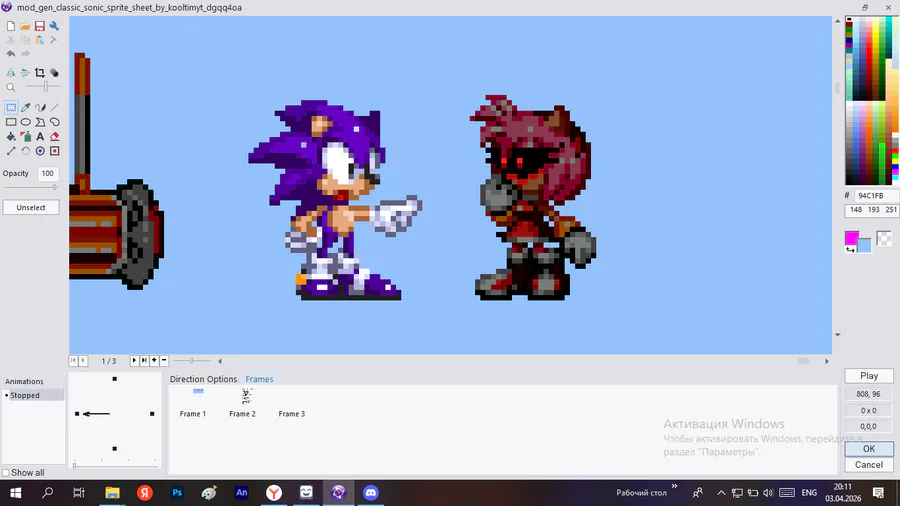Add a new frame with the plus button
The width and height of the screenshot is (900, 506).
click(x=154, y=360)
